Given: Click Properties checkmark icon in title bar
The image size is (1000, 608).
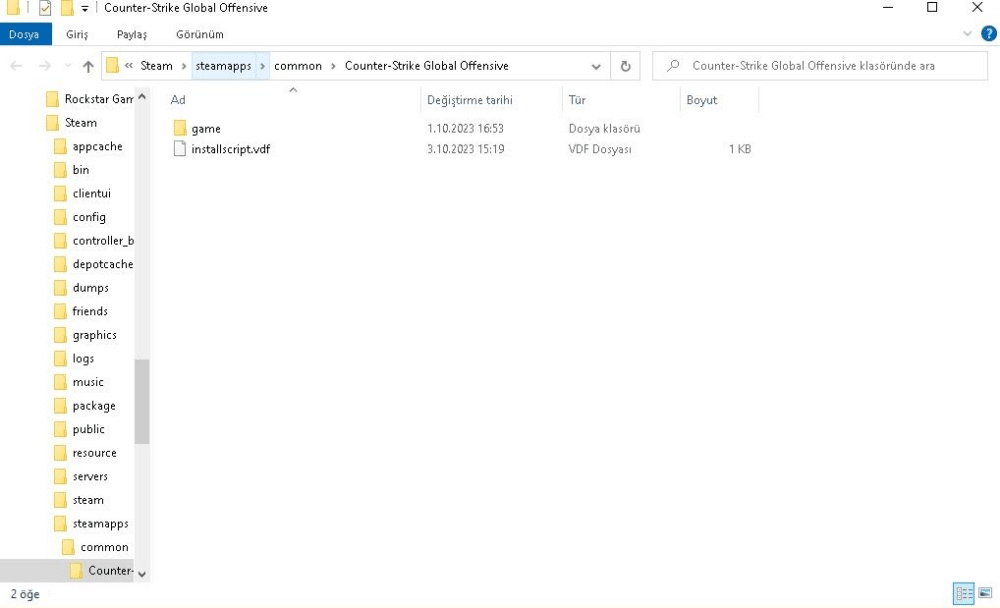Looking at the screenshot, I should 45,9.
